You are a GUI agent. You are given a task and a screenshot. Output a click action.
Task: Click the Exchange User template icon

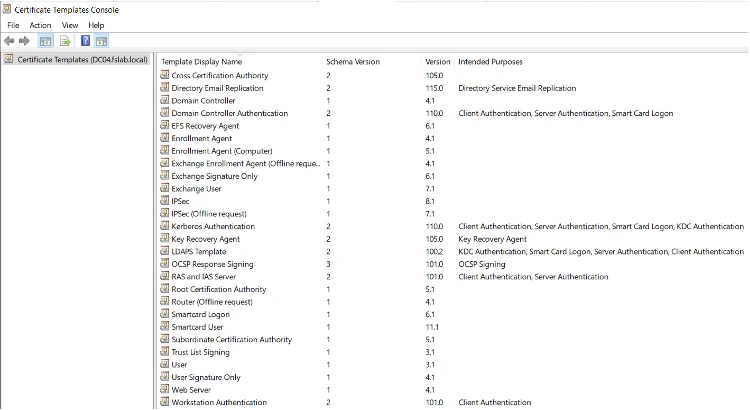pos(165,188)
